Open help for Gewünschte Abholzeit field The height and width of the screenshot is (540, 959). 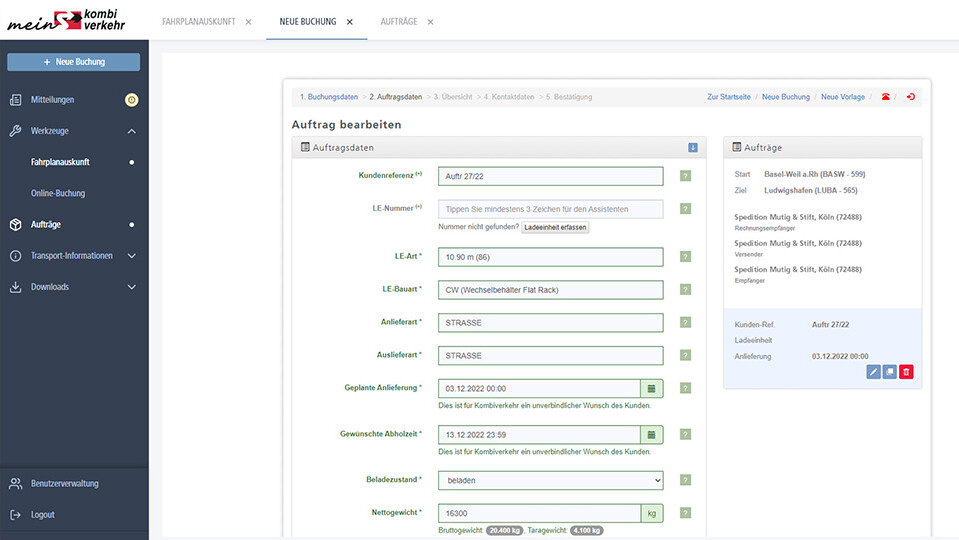686,435
